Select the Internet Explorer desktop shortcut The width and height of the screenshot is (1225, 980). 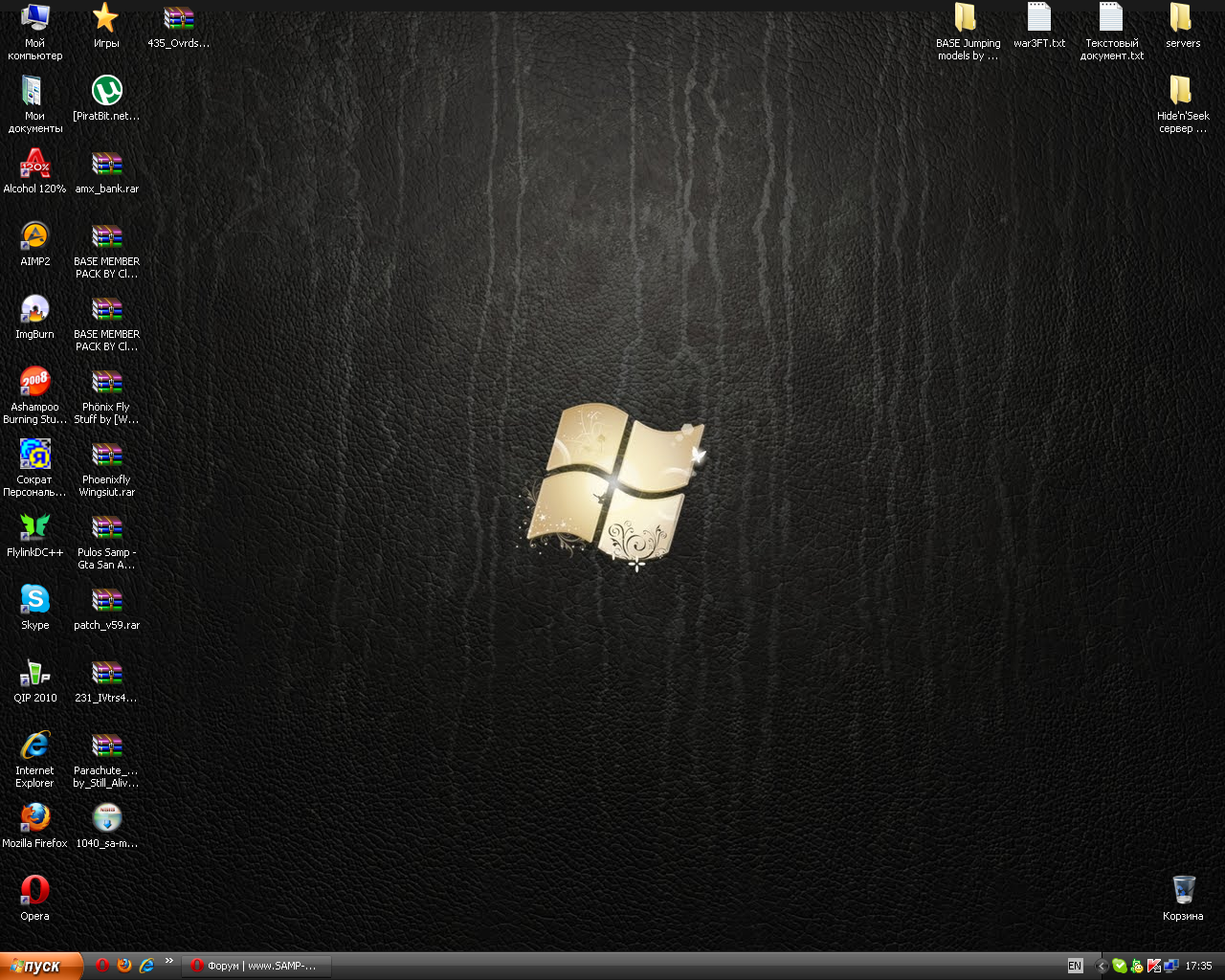pyautogui.click(x=35, y=759)
